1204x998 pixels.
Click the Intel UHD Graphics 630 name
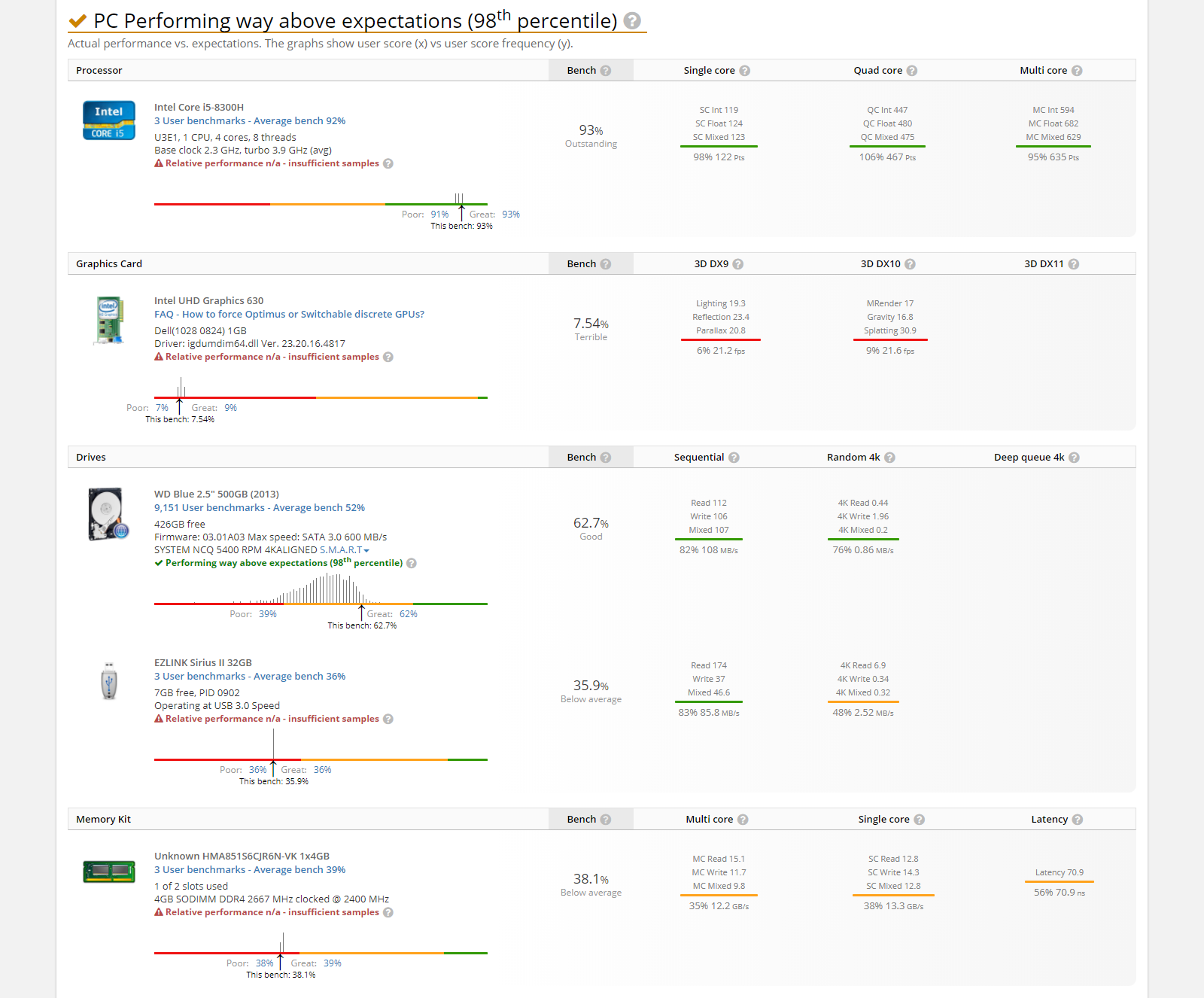tap(208, 301)
